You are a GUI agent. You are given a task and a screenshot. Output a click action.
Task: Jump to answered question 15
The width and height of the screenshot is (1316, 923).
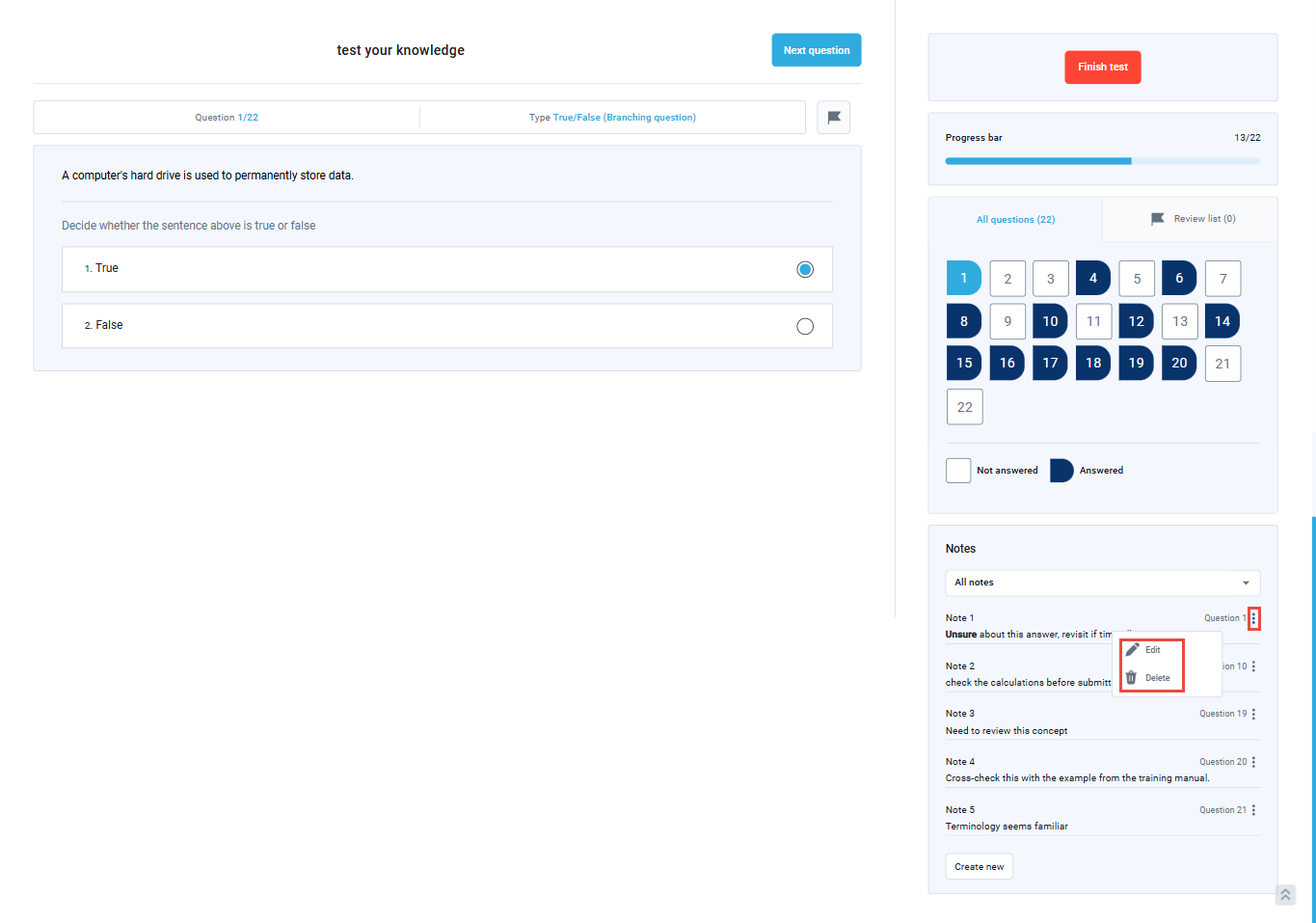click(x=964, y=364)
